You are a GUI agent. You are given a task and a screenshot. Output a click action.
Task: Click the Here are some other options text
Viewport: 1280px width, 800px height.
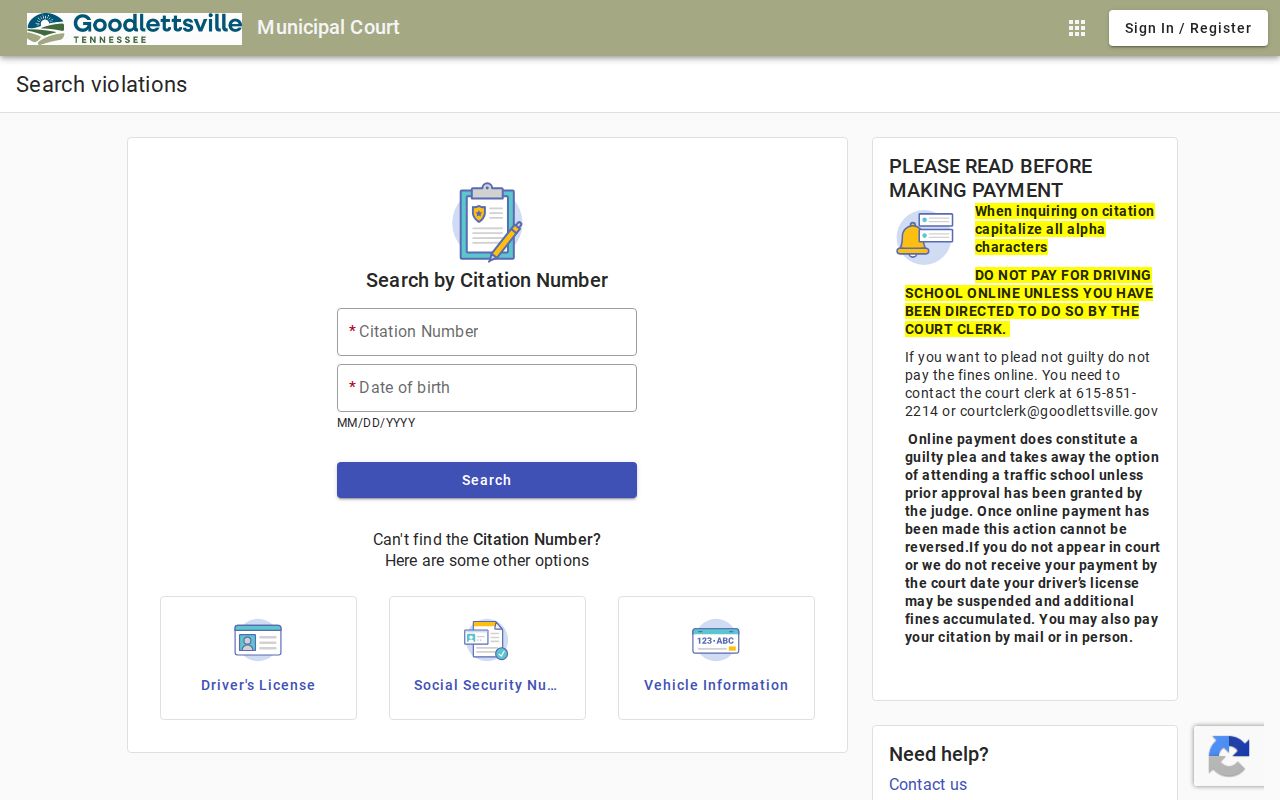click(487, 560)
